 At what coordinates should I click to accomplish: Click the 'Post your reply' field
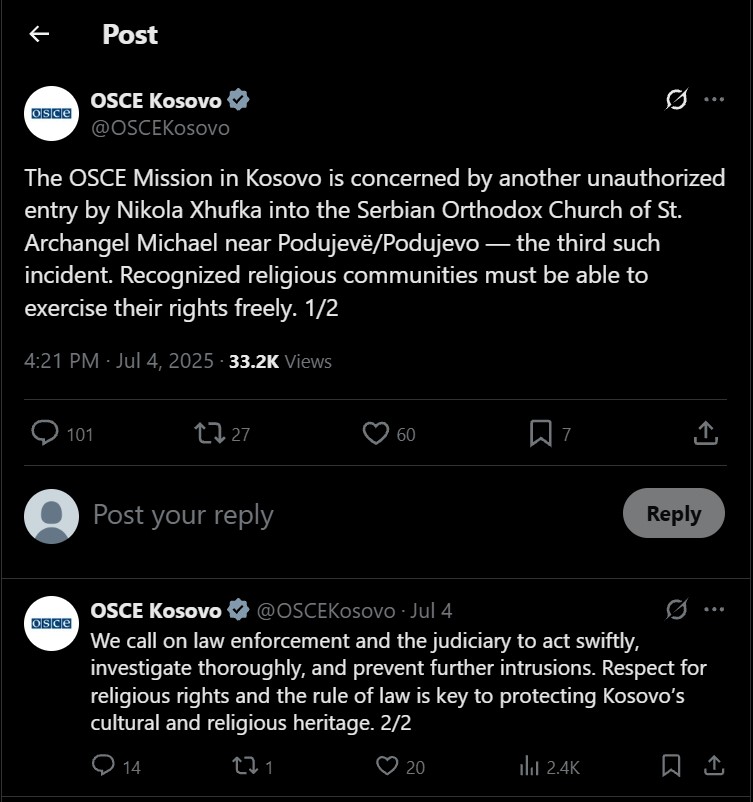click(183, 515)
